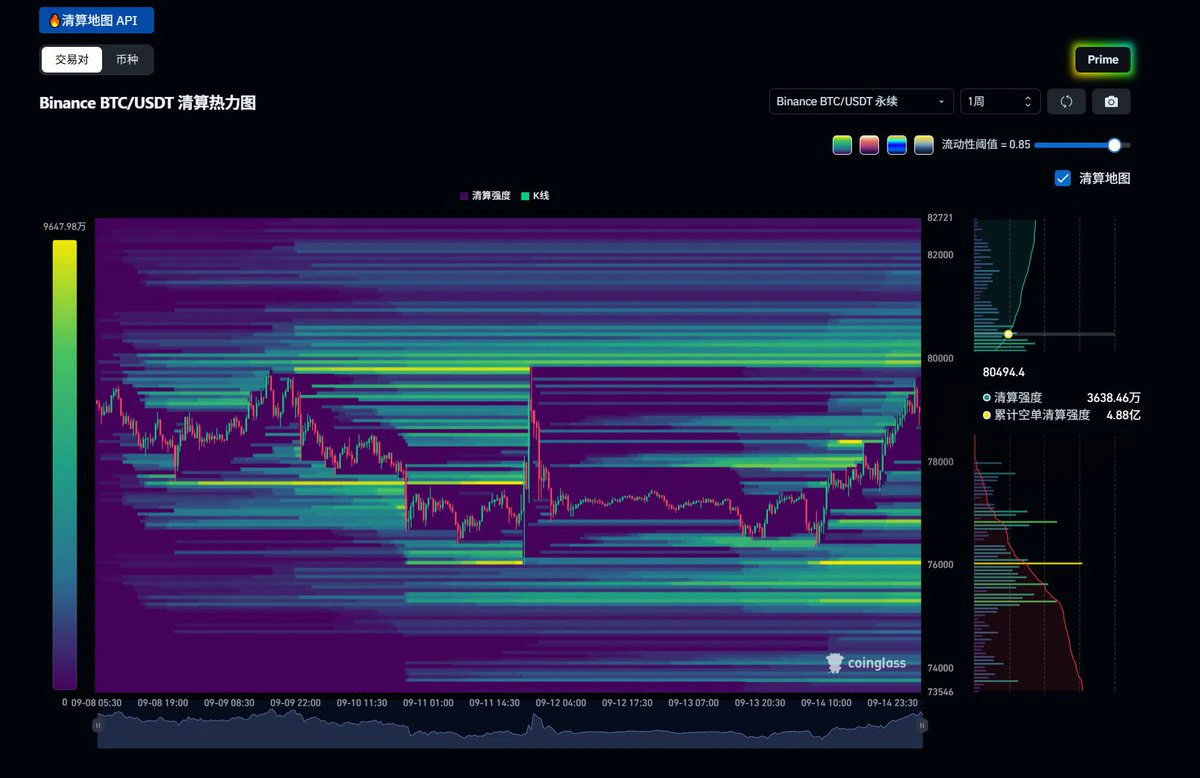
Task: Click the 09-12 04:00 time axis label
Action: (x=561, y=703)
